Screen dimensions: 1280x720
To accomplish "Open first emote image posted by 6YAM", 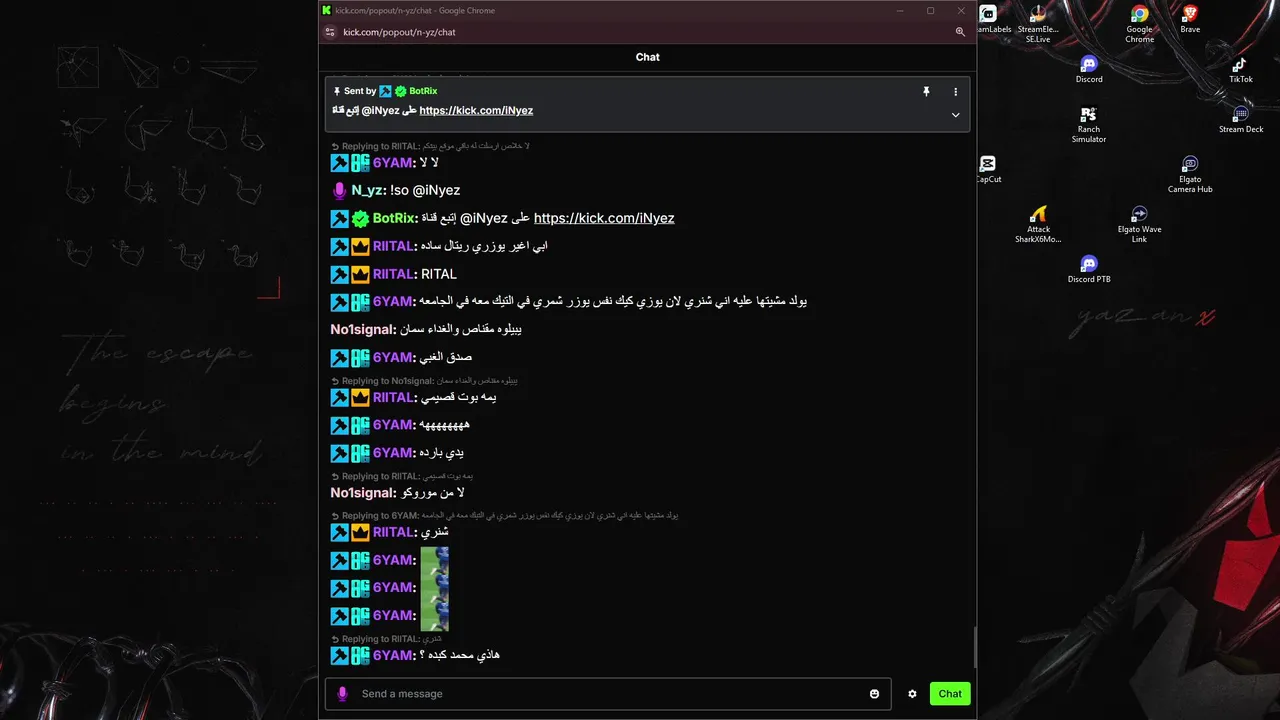I will pos(434,560).
